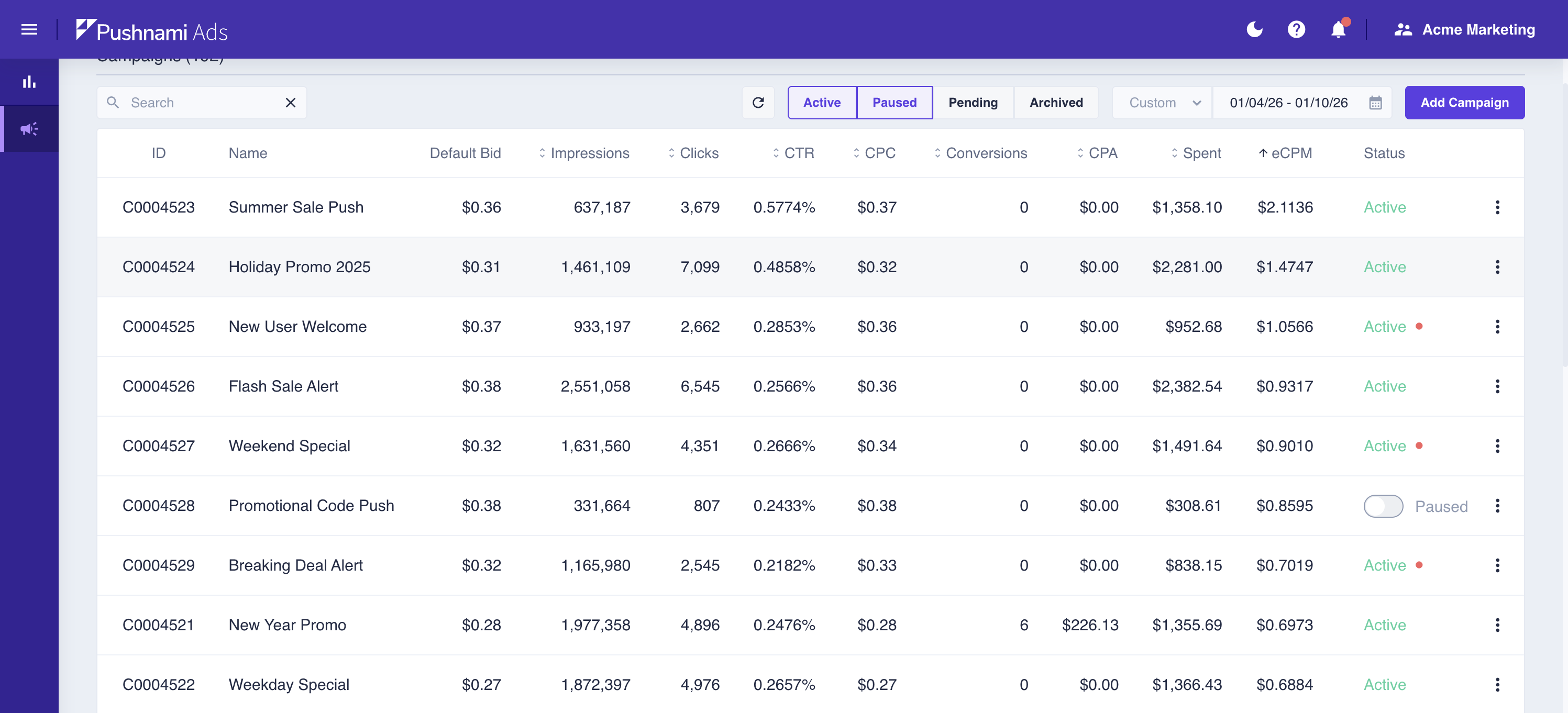1568x713 pixels.
Task: Open row menu for Flash Sale Alert
Action: (x=1497, y=386)
